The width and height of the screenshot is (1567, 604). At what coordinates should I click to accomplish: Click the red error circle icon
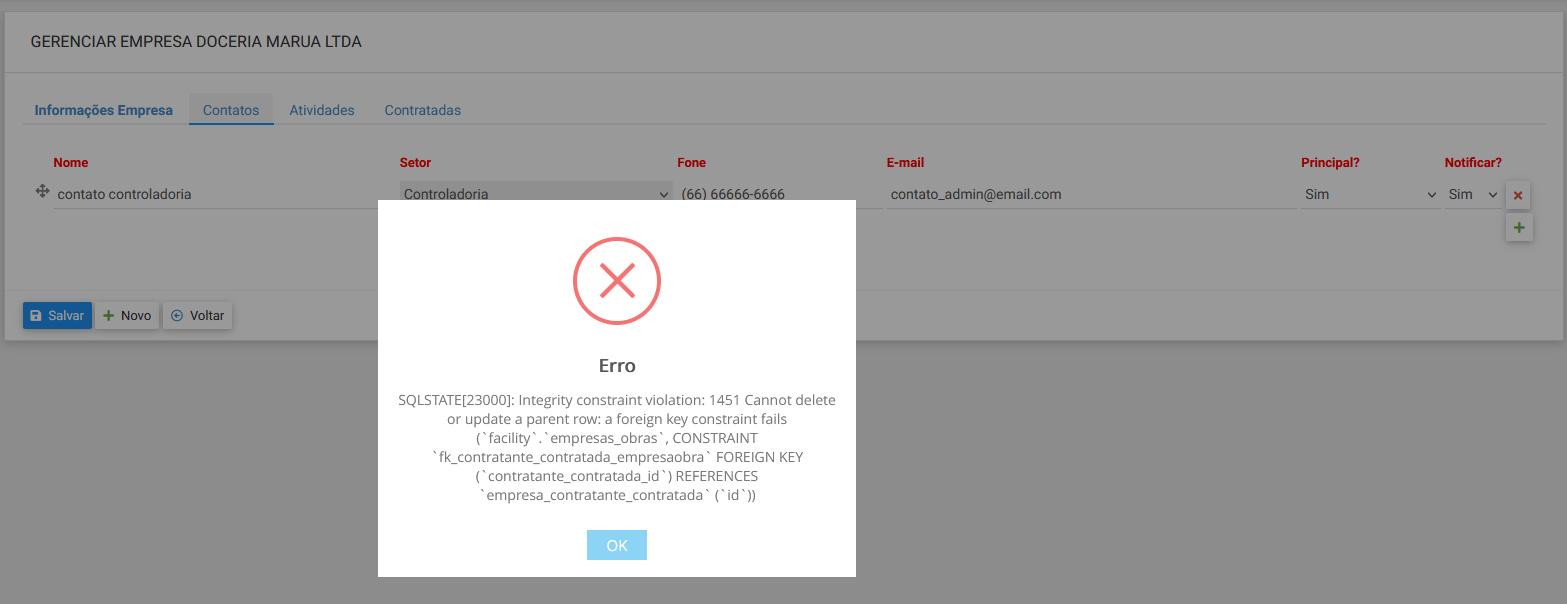pos(616,281)
